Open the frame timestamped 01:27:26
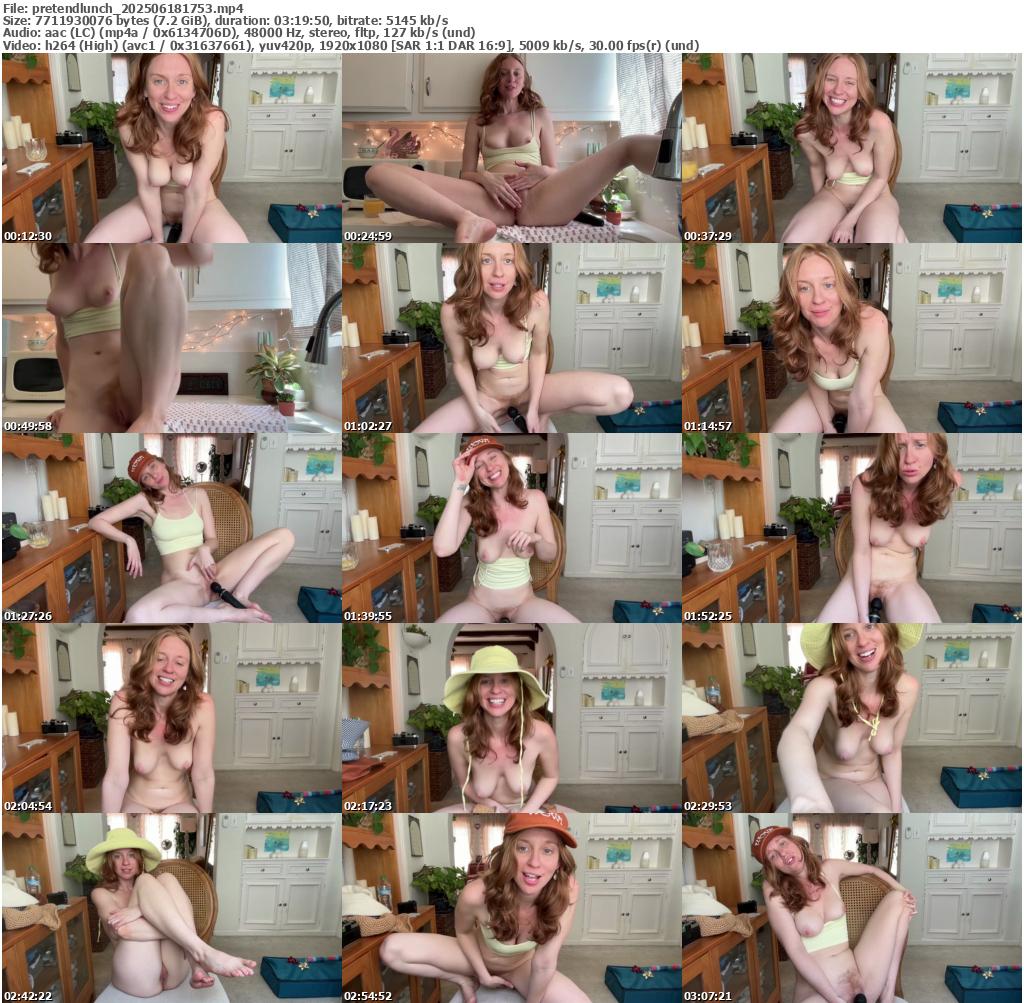This screenshot has height=1003, width=1024. 171,528
